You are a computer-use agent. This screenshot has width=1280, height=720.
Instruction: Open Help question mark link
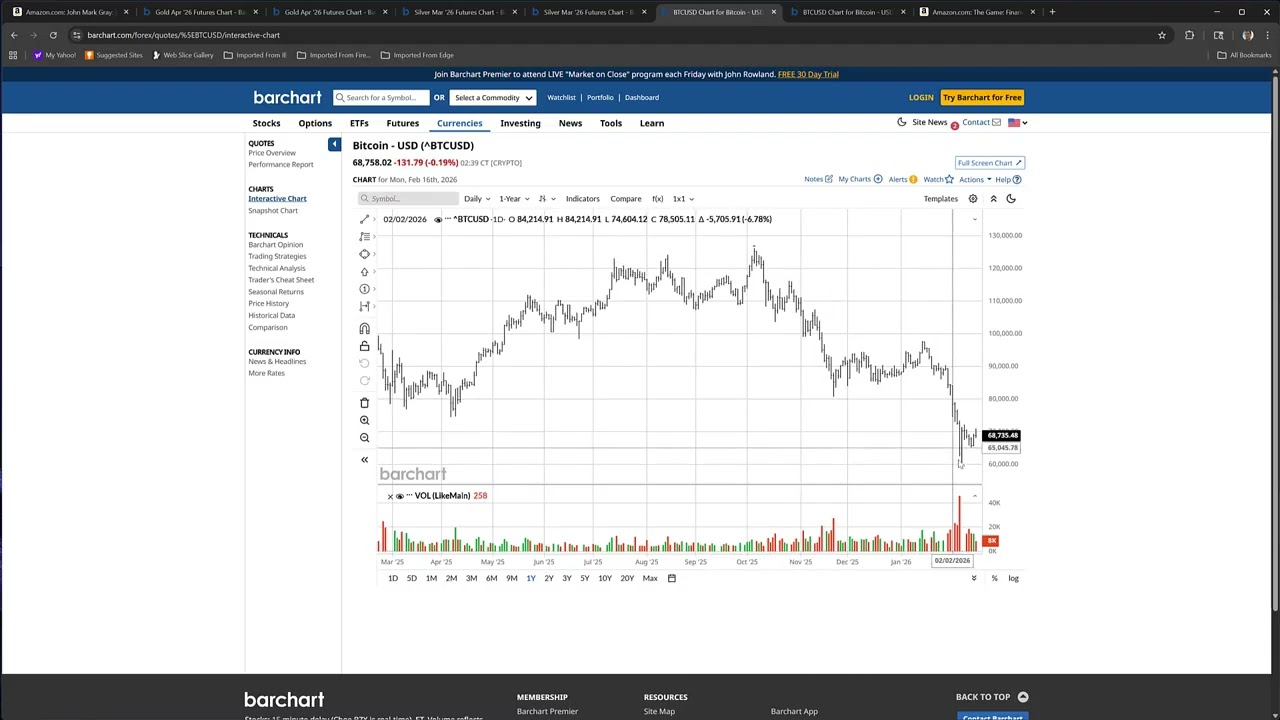click(1008, 180)
